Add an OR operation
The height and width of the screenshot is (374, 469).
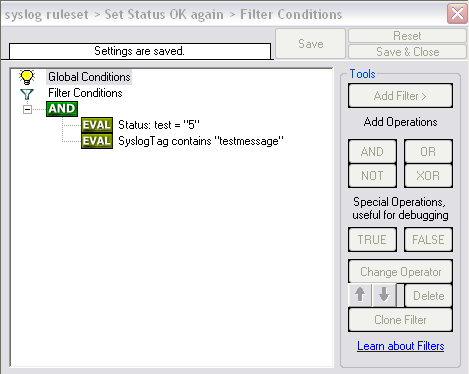[428, 152]
